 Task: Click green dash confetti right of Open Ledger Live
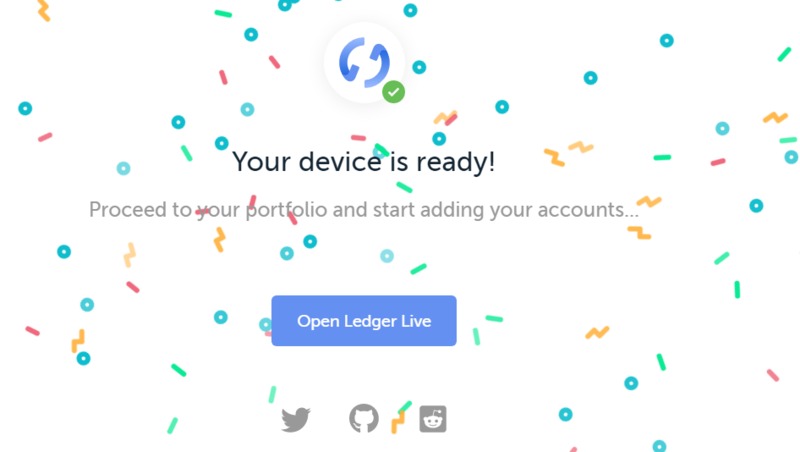click(494, 319)
